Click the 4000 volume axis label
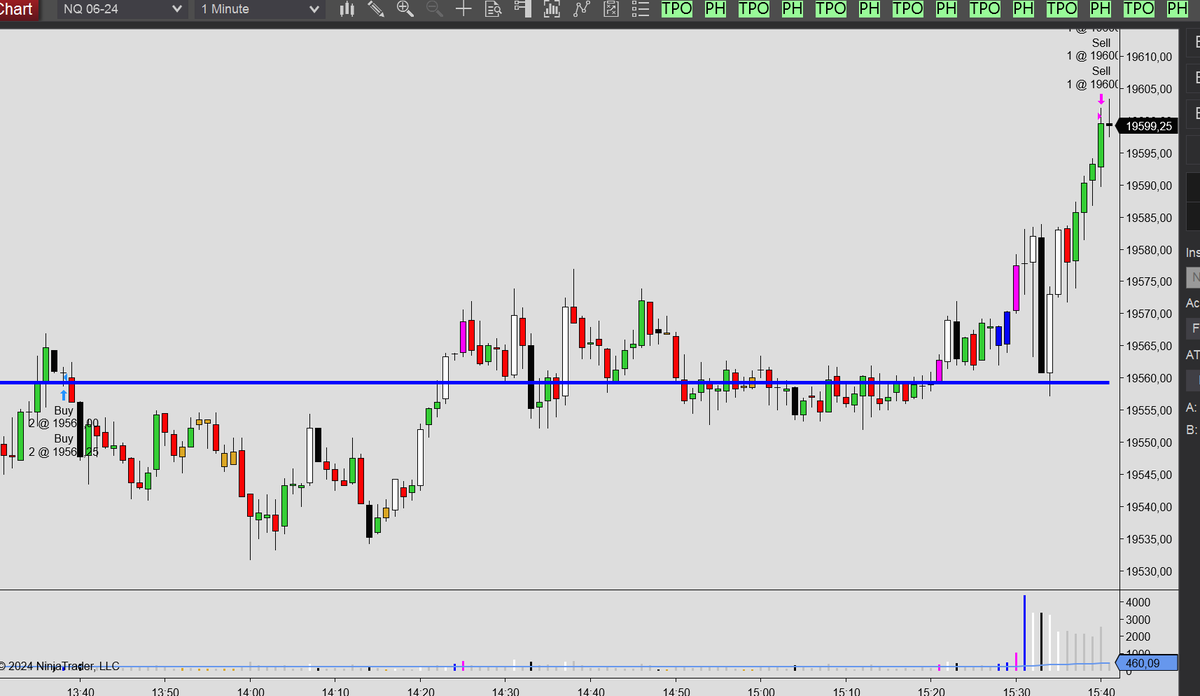The height and width of the screenshot is (696, 1200). point(1139,603)
